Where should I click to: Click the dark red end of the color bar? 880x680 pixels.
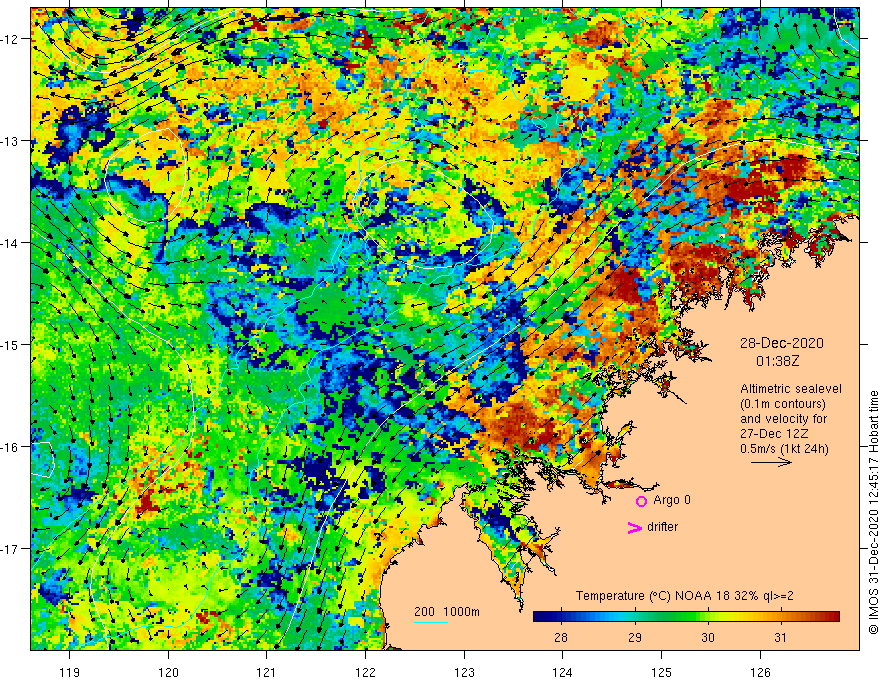[x=833, y=617]
